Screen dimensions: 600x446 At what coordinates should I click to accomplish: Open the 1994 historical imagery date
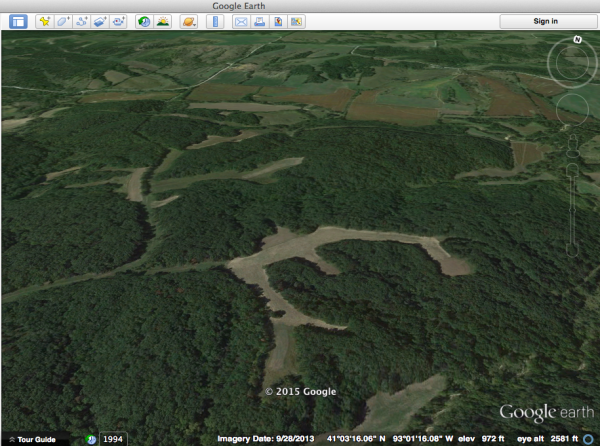(x=113, y=439)
